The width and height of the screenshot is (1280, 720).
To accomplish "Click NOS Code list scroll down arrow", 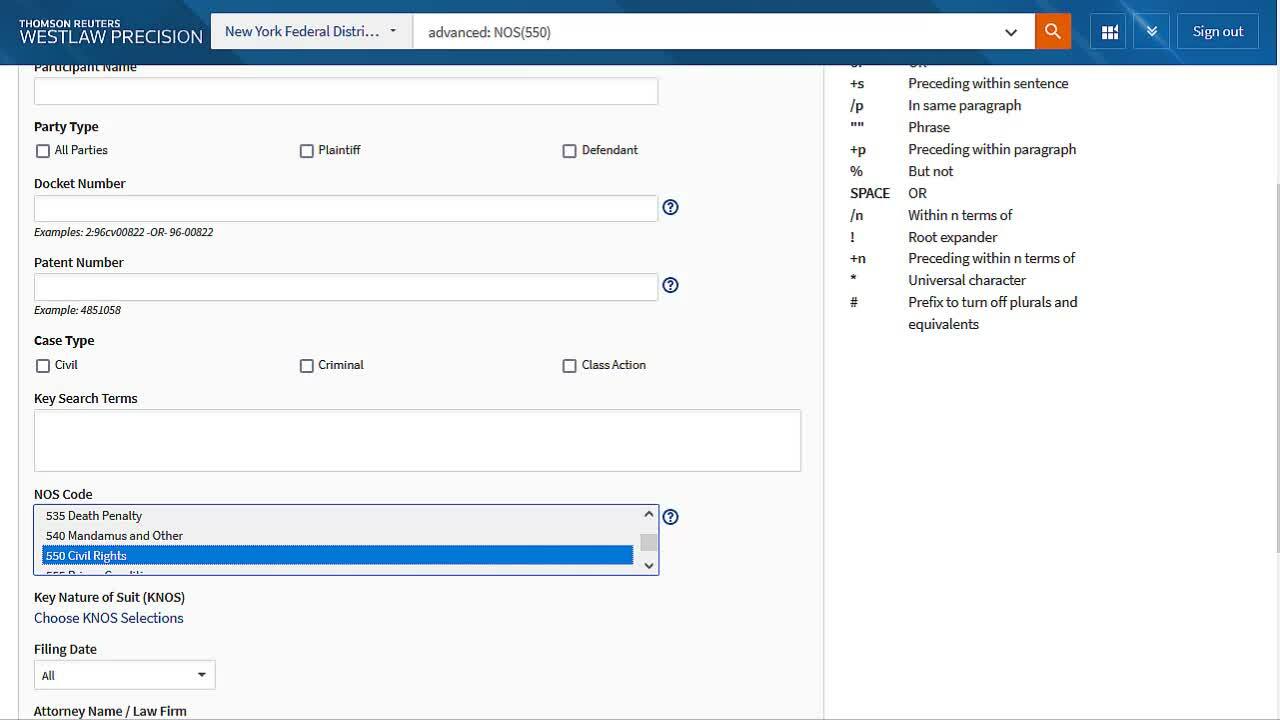I will point(649,566).
